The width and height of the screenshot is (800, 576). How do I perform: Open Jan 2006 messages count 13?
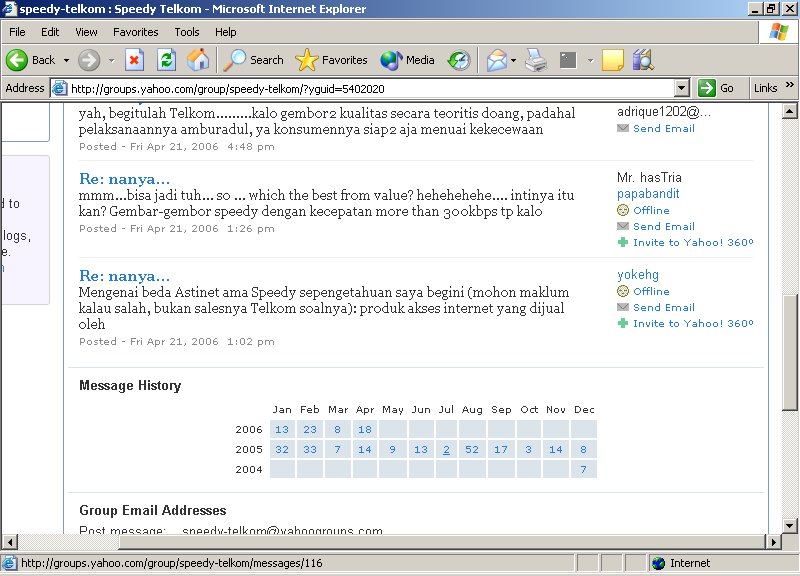tap(282, 430)
